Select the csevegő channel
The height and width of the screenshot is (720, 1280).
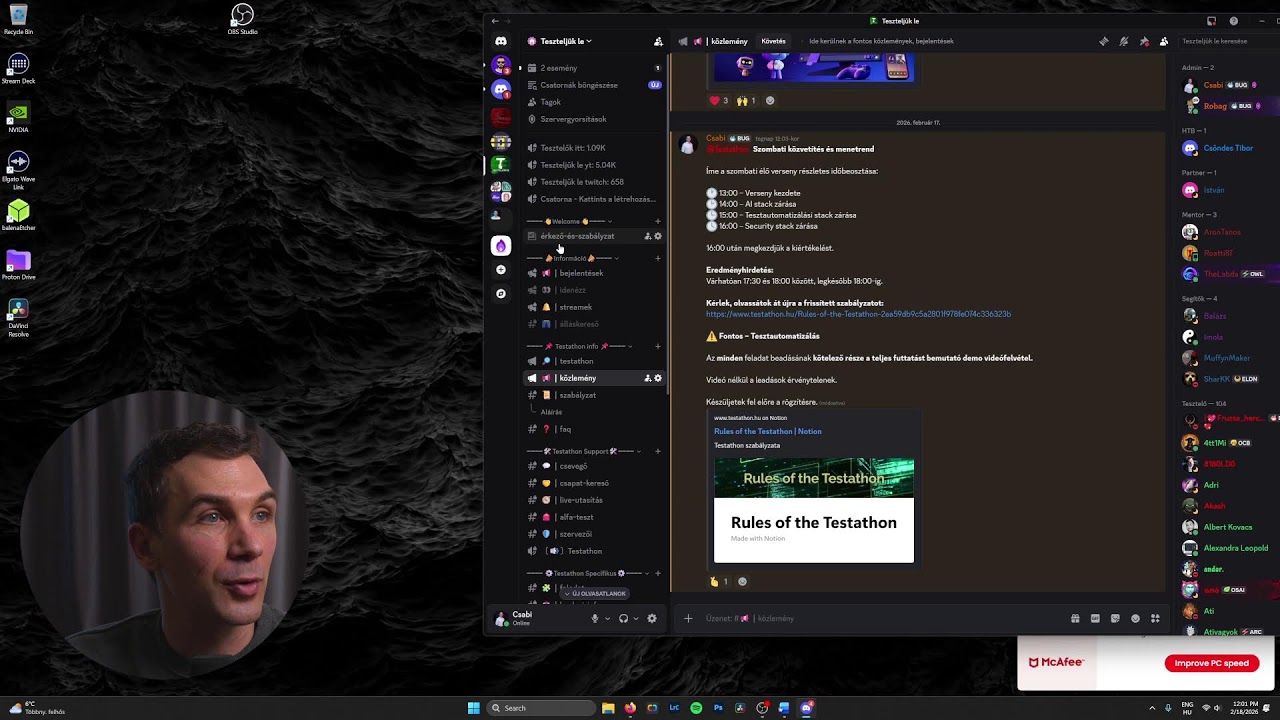pyautogui.click(x=594, y=466)
